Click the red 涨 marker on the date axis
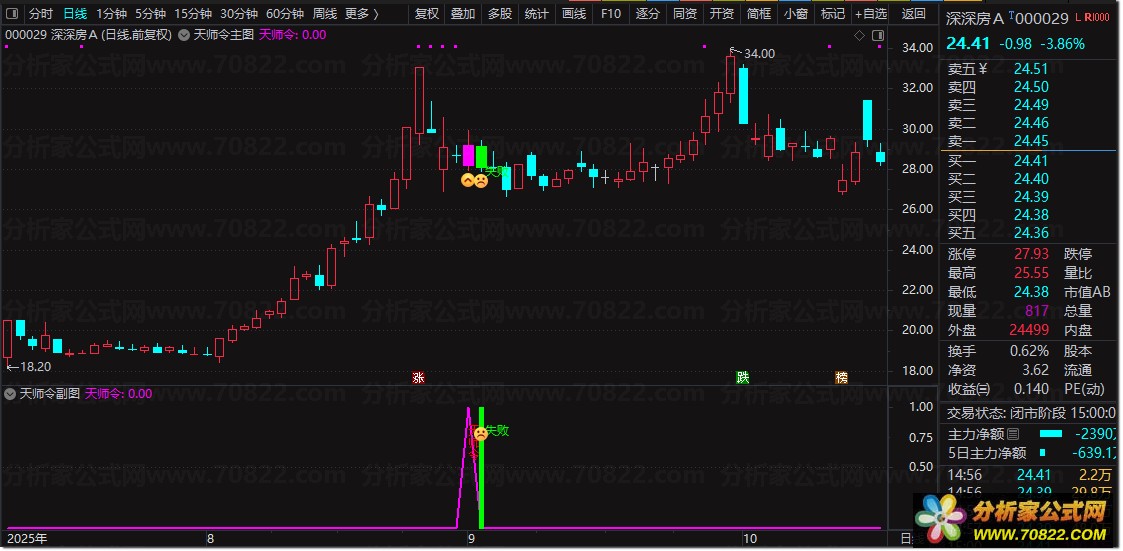Screen dimensions: 1123x551 tap(418, 378)
